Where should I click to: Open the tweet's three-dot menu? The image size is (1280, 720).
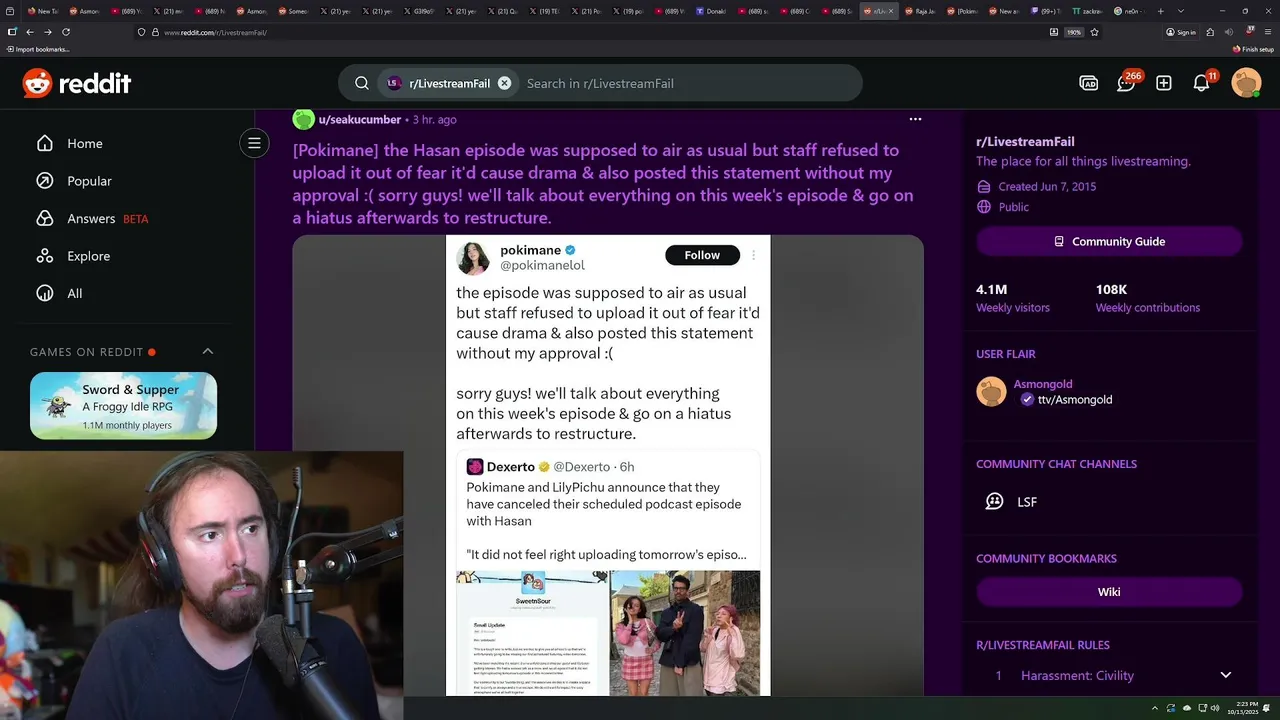tap(753, 256)
